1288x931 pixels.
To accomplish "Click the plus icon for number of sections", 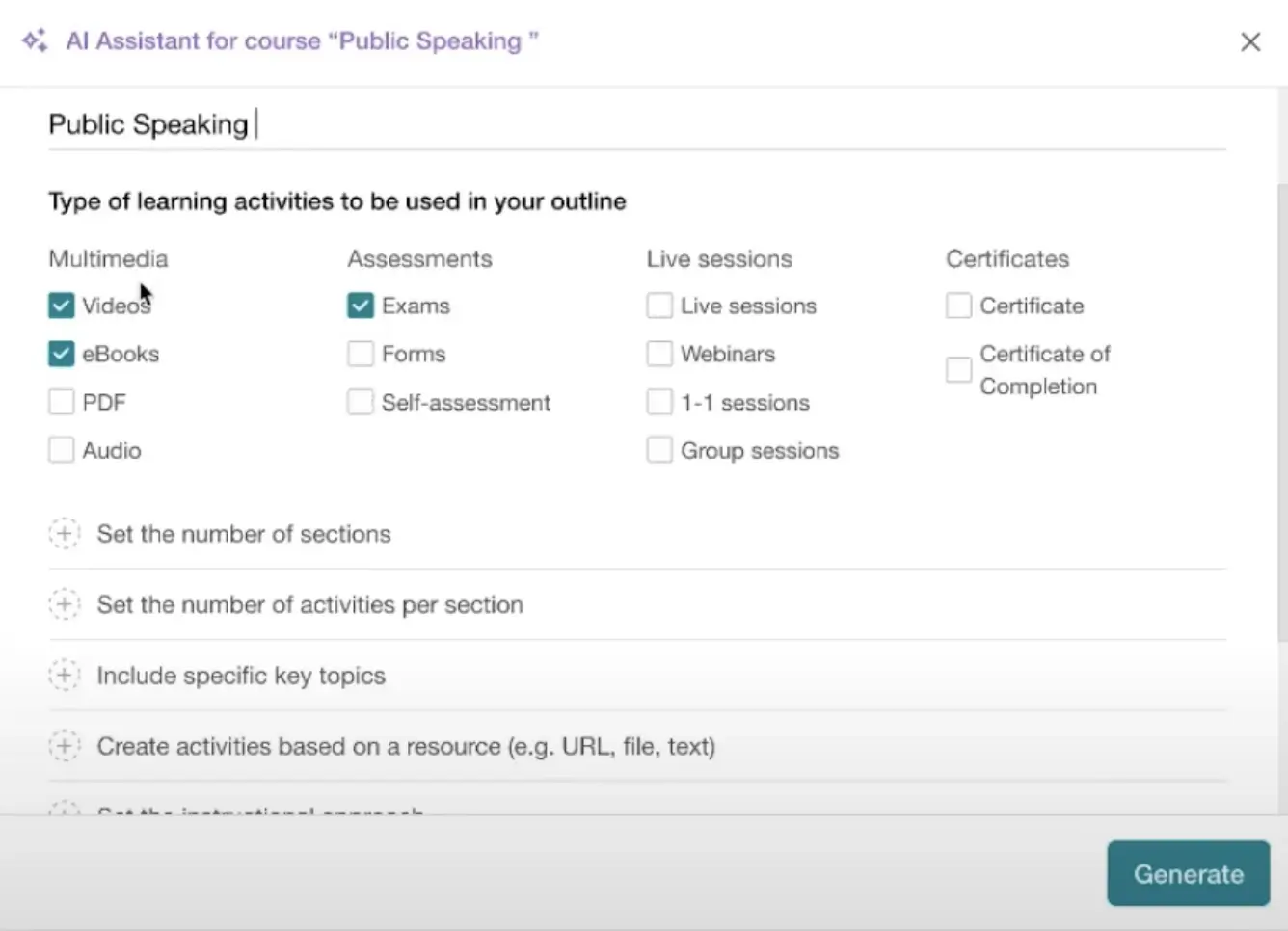I will click(x=65, y=534).
